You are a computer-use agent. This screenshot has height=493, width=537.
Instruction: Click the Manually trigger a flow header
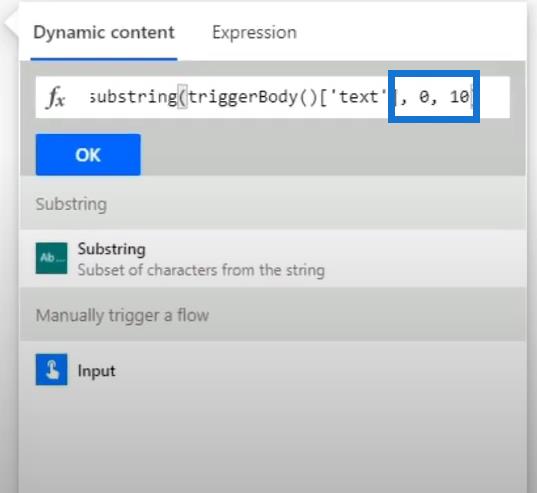click(122, 315)
